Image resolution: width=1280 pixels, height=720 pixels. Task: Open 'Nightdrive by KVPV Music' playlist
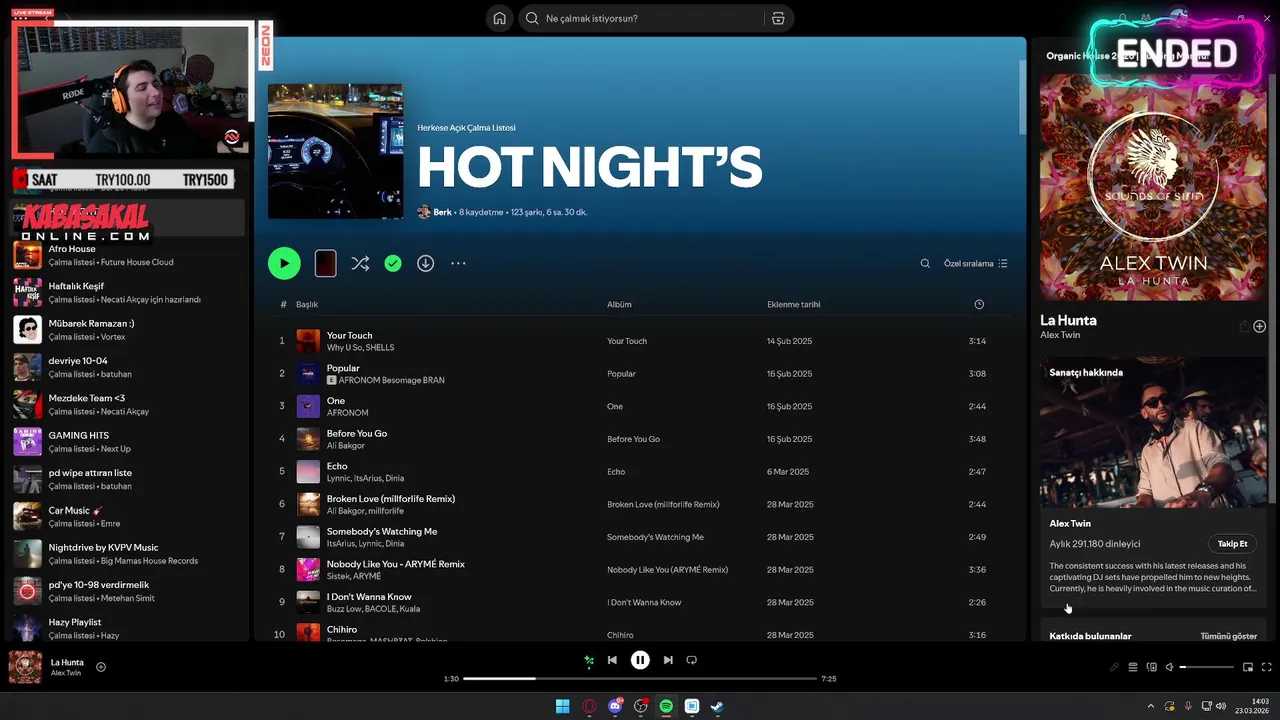[x=128, y=554]
